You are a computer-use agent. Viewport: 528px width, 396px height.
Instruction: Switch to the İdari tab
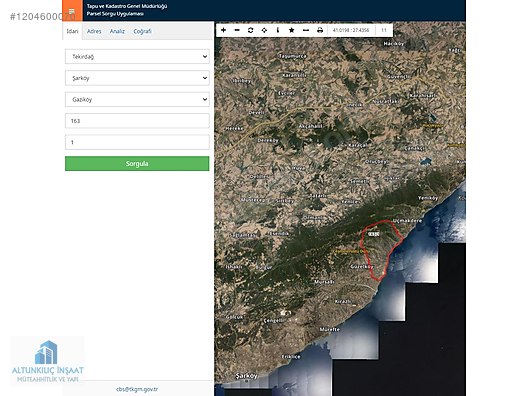pyautogui.click(x=72, y=31)
